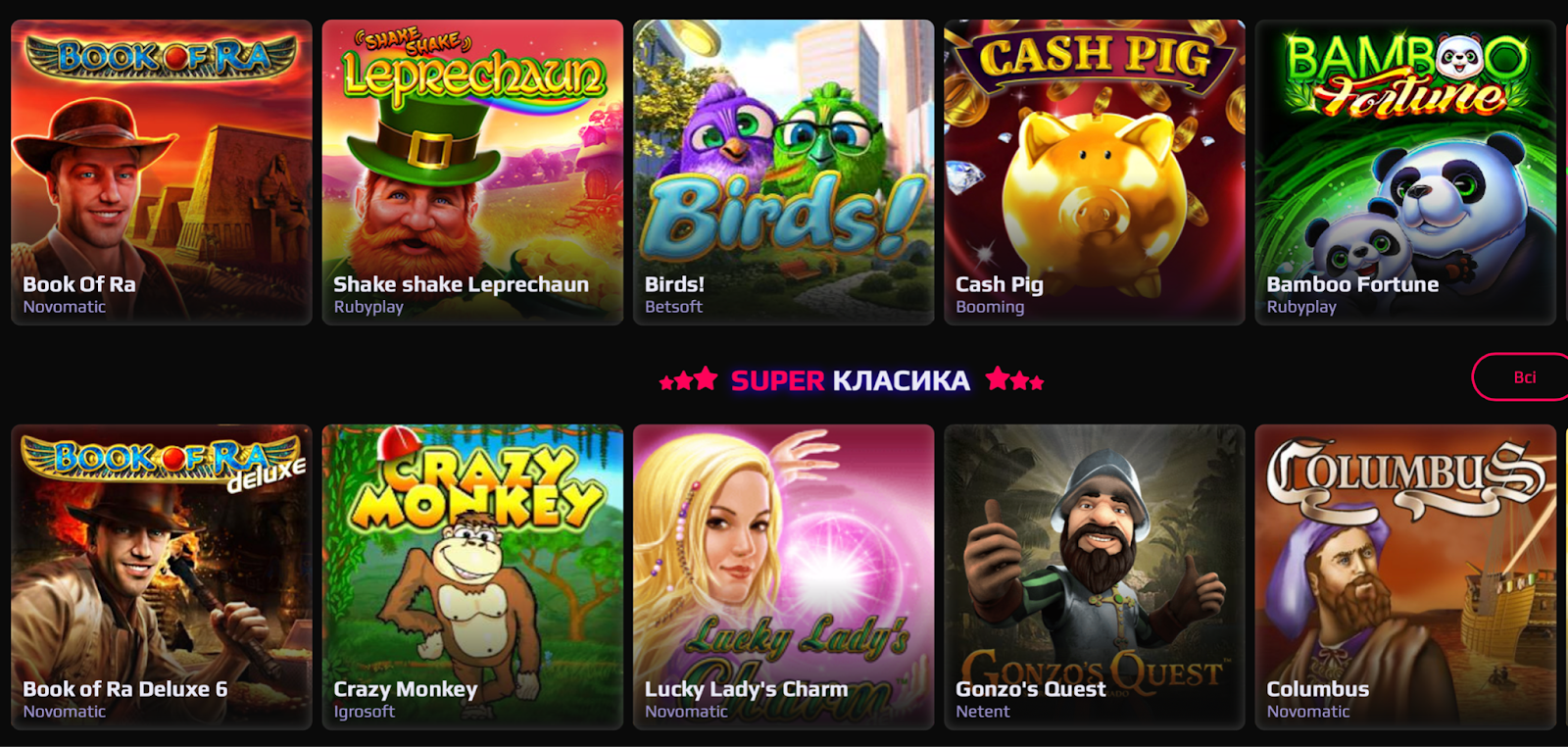
Task: Click the Booming provider label under Cash Pig
Action: click(990, 307)
